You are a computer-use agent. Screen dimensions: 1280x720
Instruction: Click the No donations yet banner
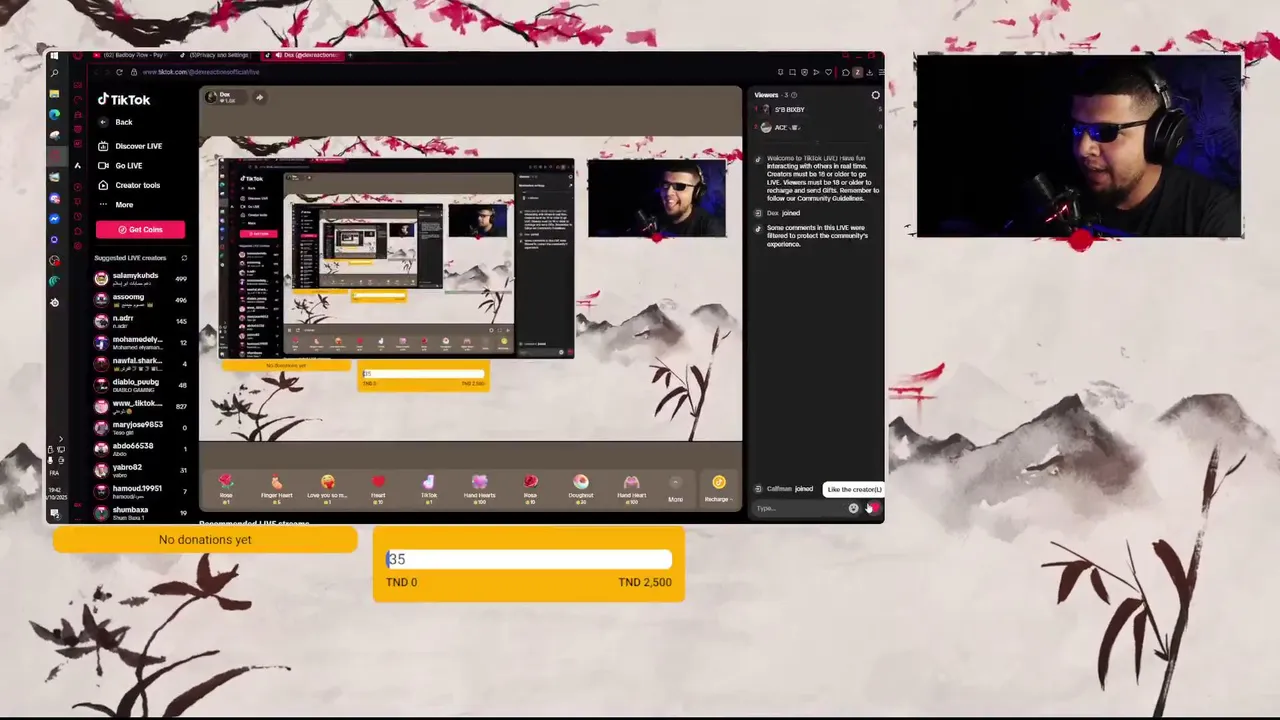[x=205, y=540]
